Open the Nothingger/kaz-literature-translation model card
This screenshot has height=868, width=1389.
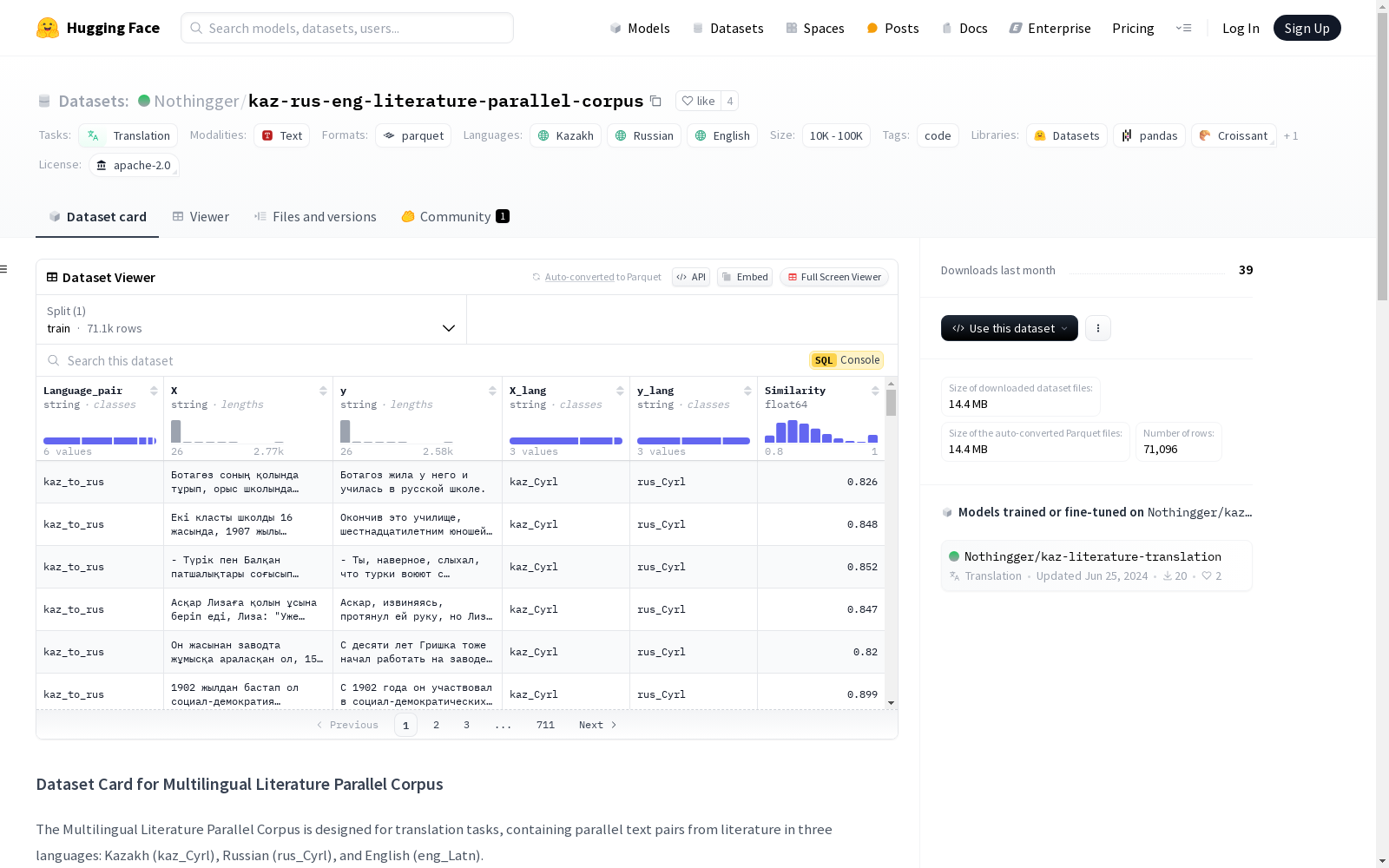coord(1096,565)
